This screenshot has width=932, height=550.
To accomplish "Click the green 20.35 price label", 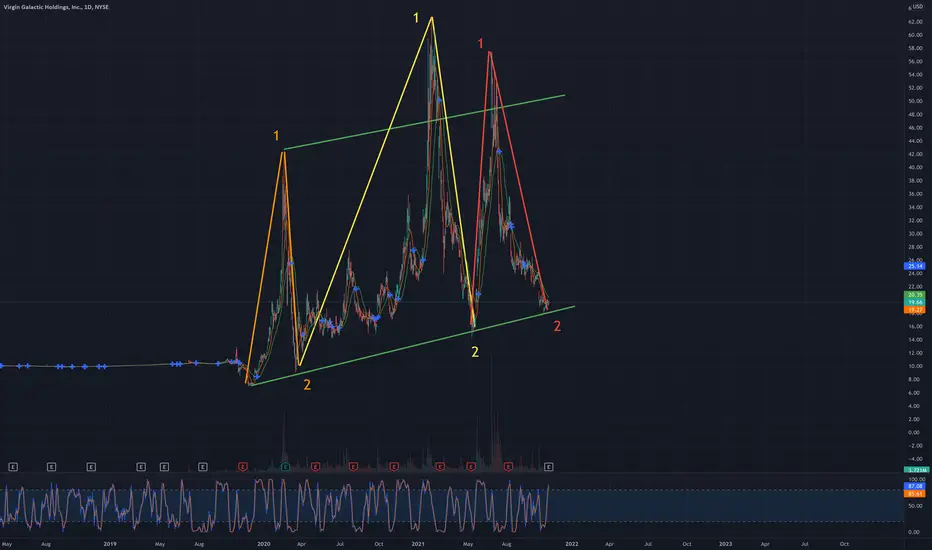I will (914, 295).
